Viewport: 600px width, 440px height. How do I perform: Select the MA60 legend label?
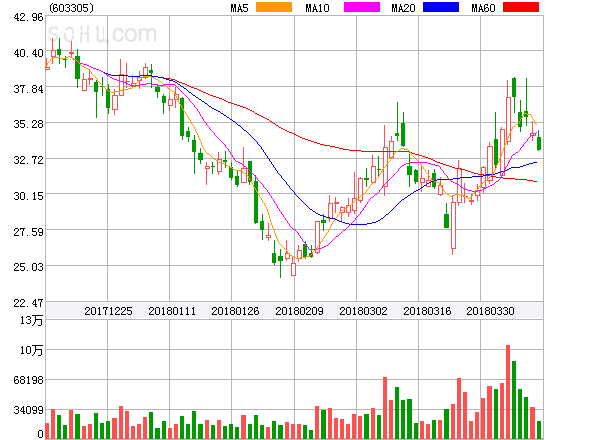(x=483, y=8)
